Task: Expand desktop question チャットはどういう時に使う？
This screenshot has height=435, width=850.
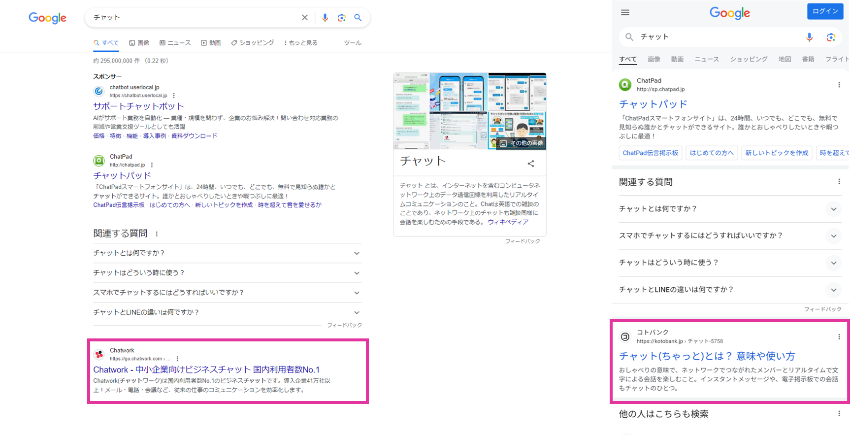Action: [x=227, y=273]
